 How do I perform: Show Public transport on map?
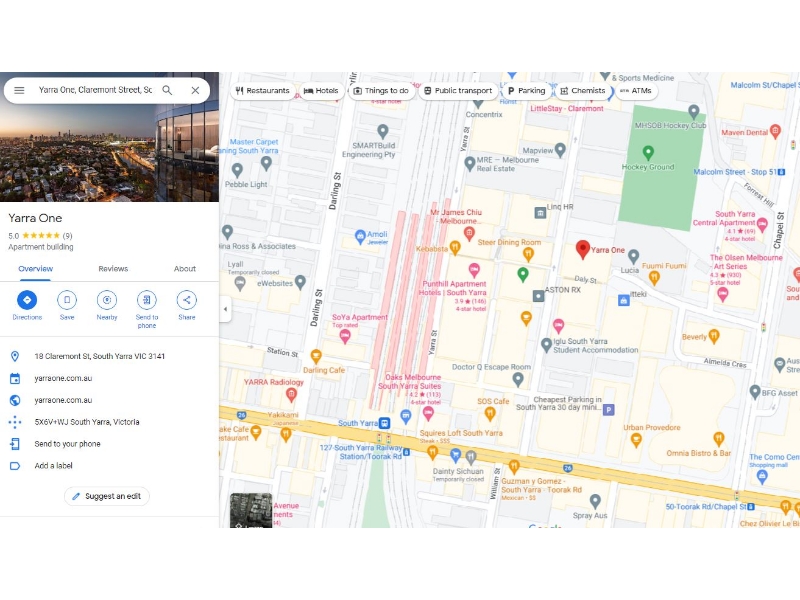458,91
